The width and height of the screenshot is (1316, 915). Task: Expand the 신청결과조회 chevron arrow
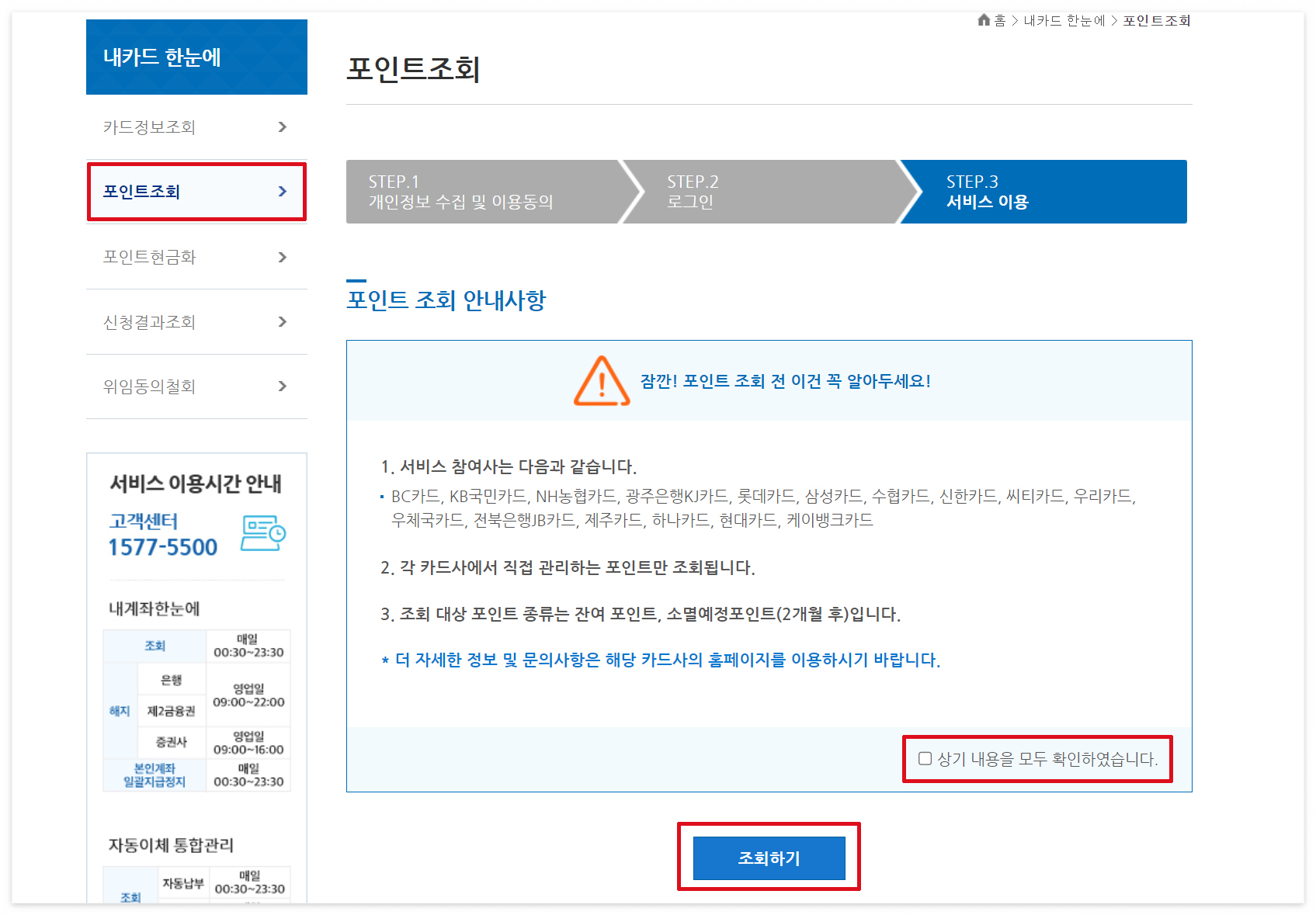pos(283,322)
